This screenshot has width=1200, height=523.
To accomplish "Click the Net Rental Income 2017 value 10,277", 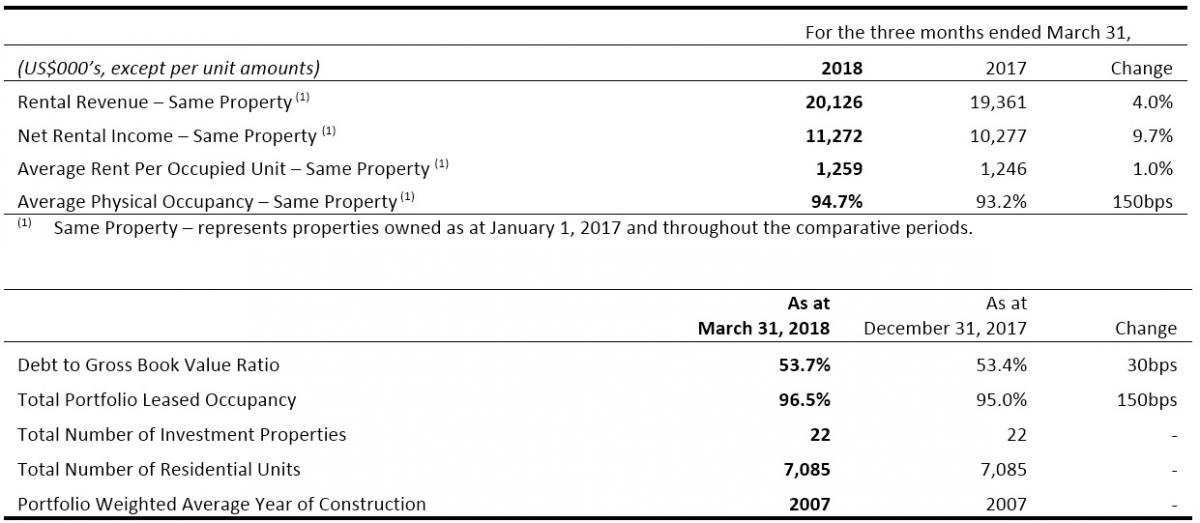I will click(x=997, y=136).
